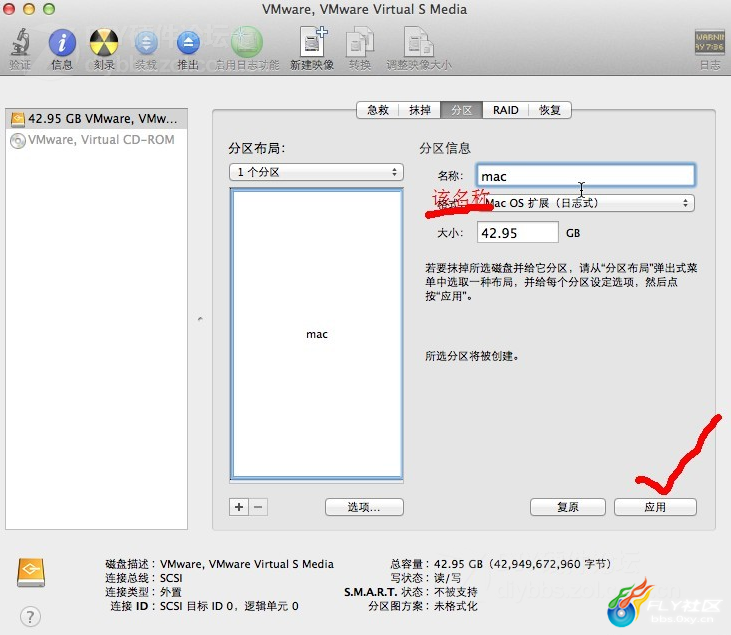Click the Convert (转换) toolbar icon
Screen dimensions: 731x635
[360, 42]
